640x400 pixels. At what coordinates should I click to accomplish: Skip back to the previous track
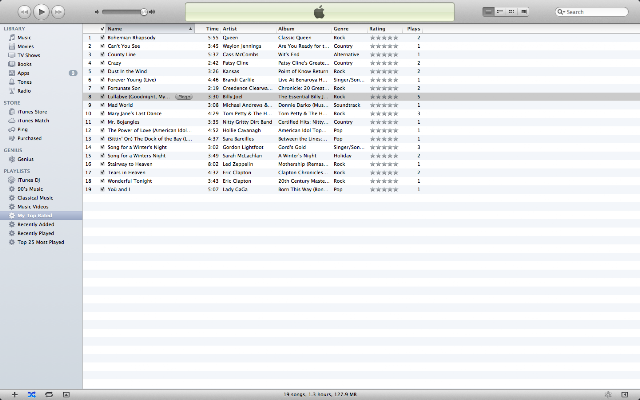pyautogui.click(x=24, y=12)
